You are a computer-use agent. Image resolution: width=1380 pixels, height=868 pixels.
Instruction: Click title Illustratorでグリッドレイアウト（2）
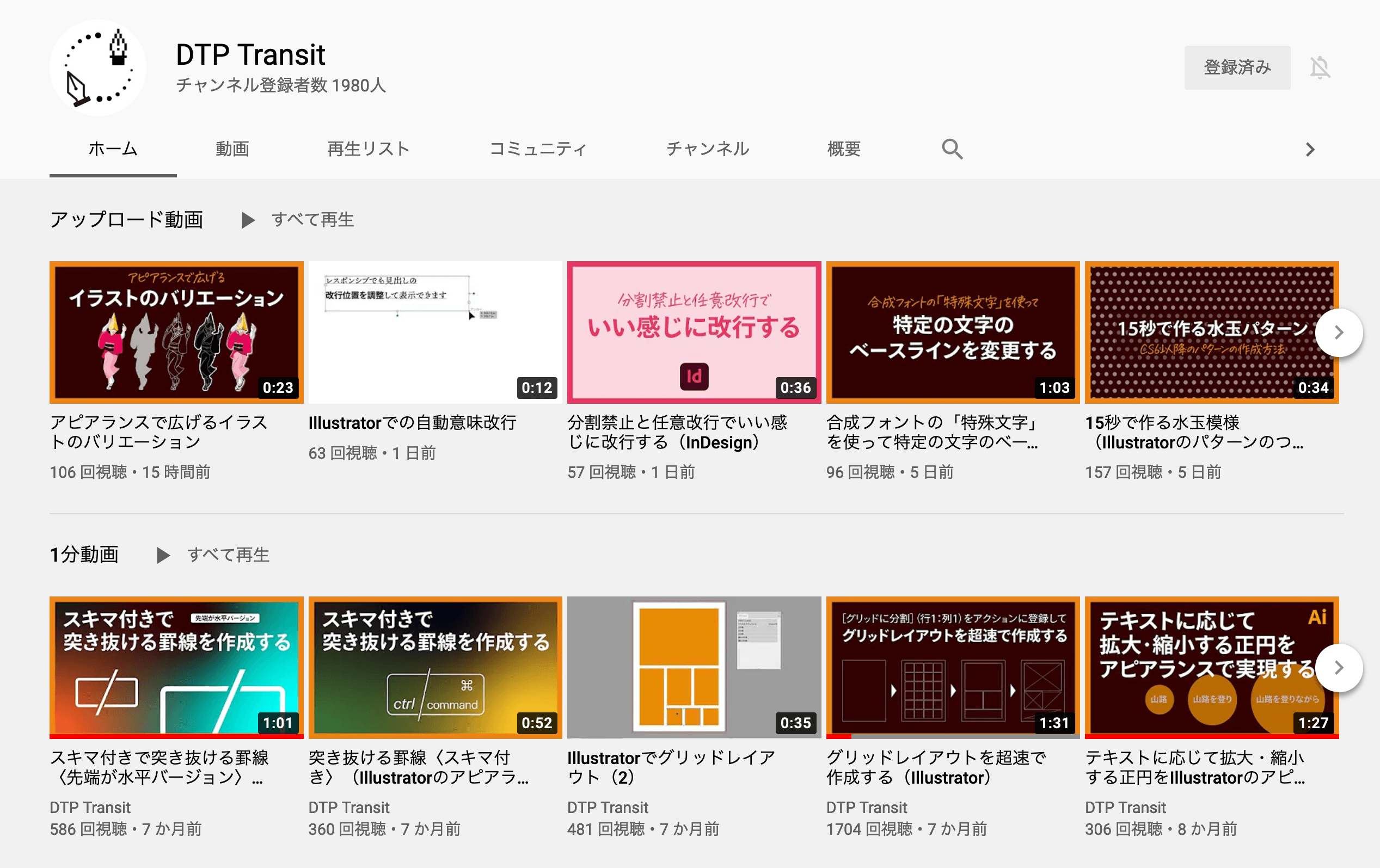[x=671, y=768]
